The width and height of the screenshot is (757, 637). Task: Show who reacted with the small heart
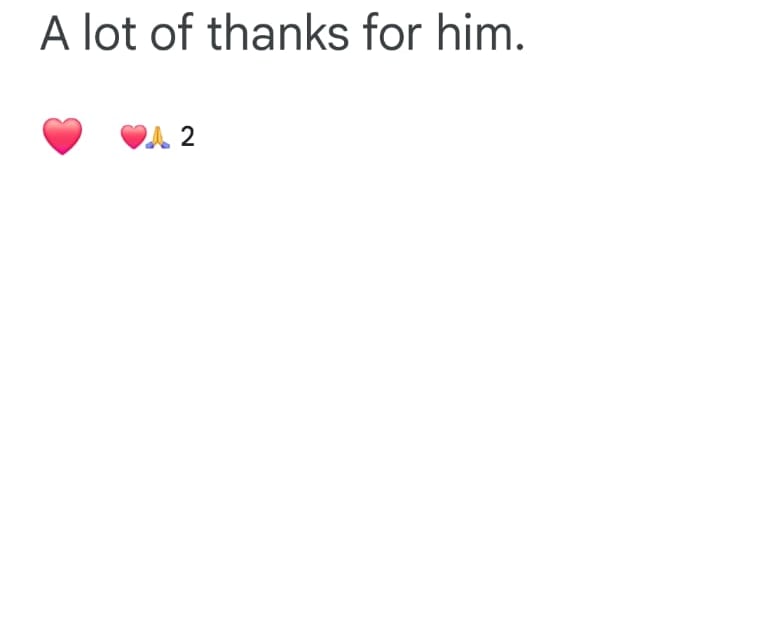click(x=133, y=137)
